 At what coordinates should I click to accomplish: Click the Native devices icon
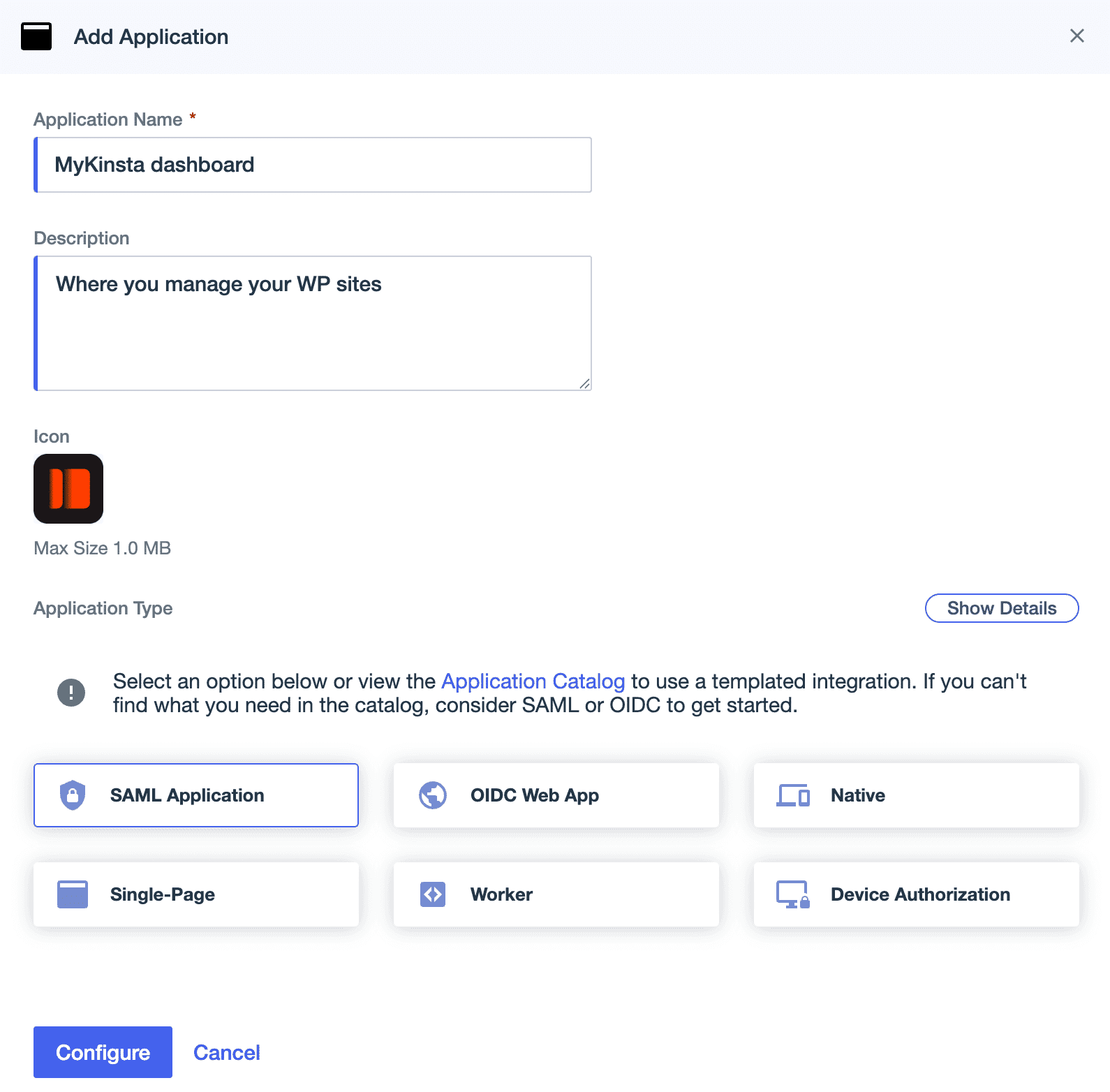[x=792, y=795]
